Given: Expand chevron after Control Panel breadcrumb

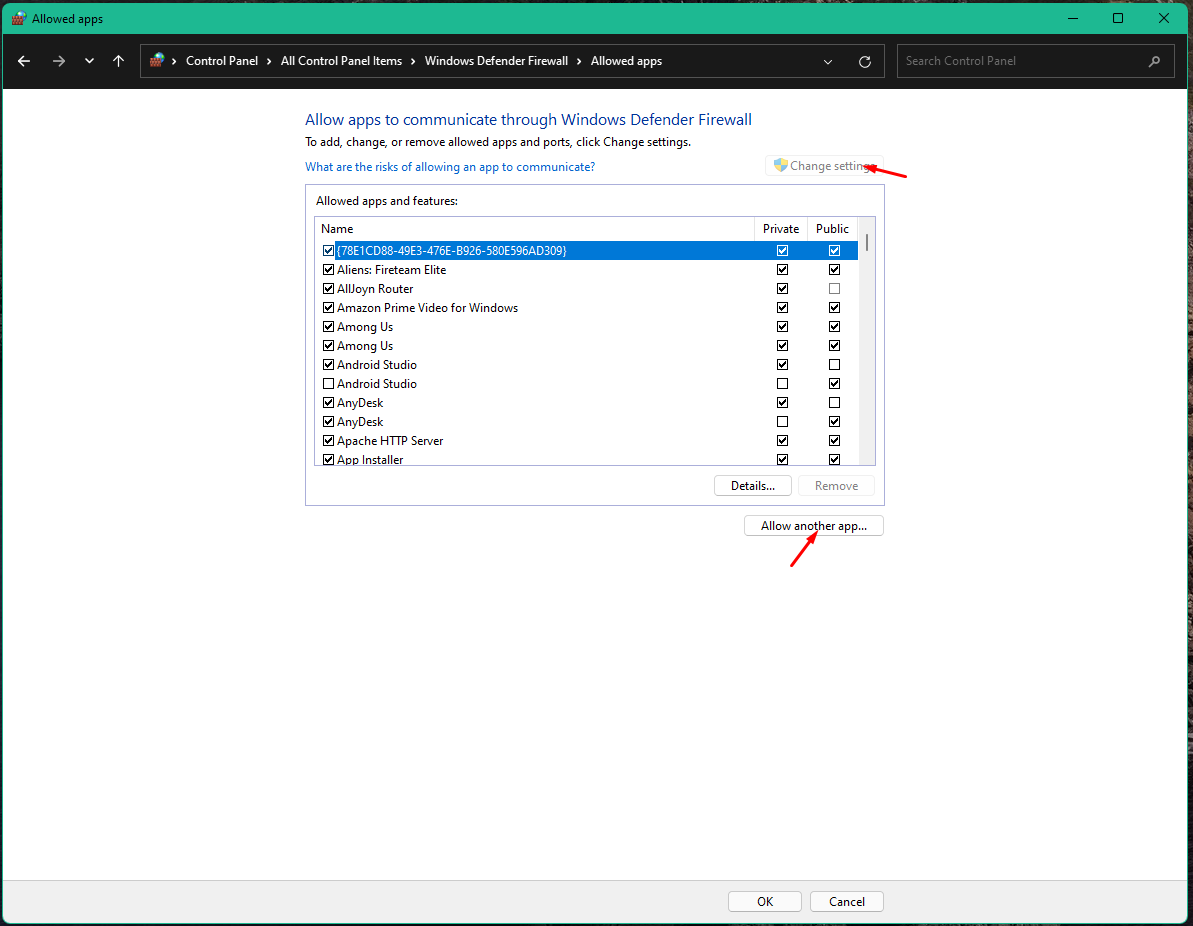Looking at the screenshot, I should [x=269, y=61].
